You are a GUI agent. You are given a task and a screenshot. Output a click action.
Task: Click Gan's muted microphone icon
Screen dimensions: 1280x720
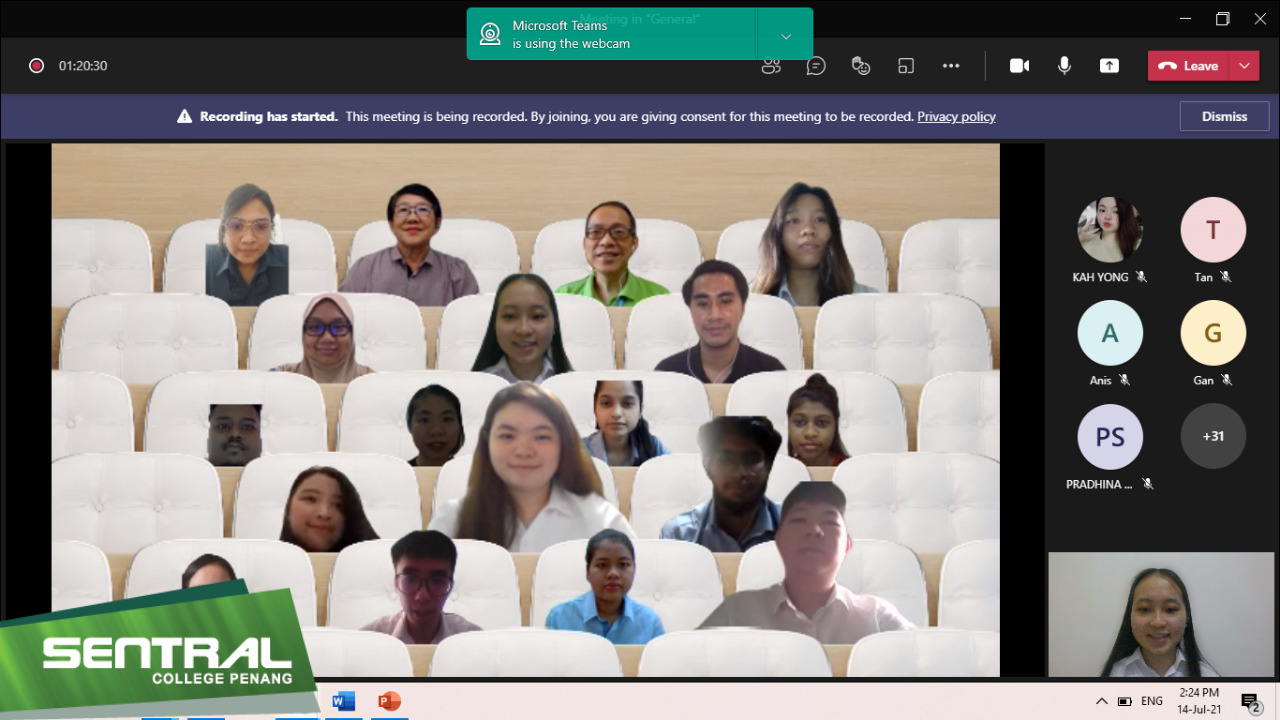pyautogui.click(x=1227, y=380)
